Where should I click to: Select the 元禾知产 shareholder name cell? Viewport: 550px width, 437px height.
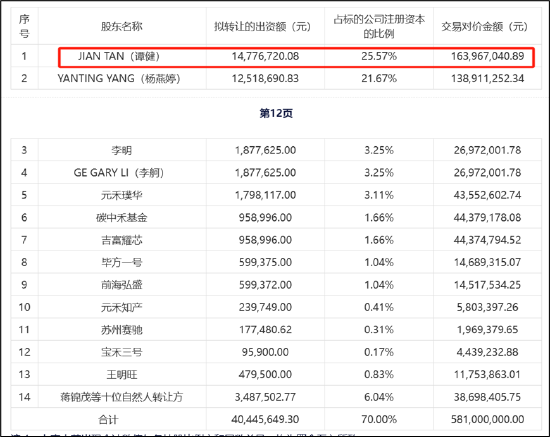122,307
